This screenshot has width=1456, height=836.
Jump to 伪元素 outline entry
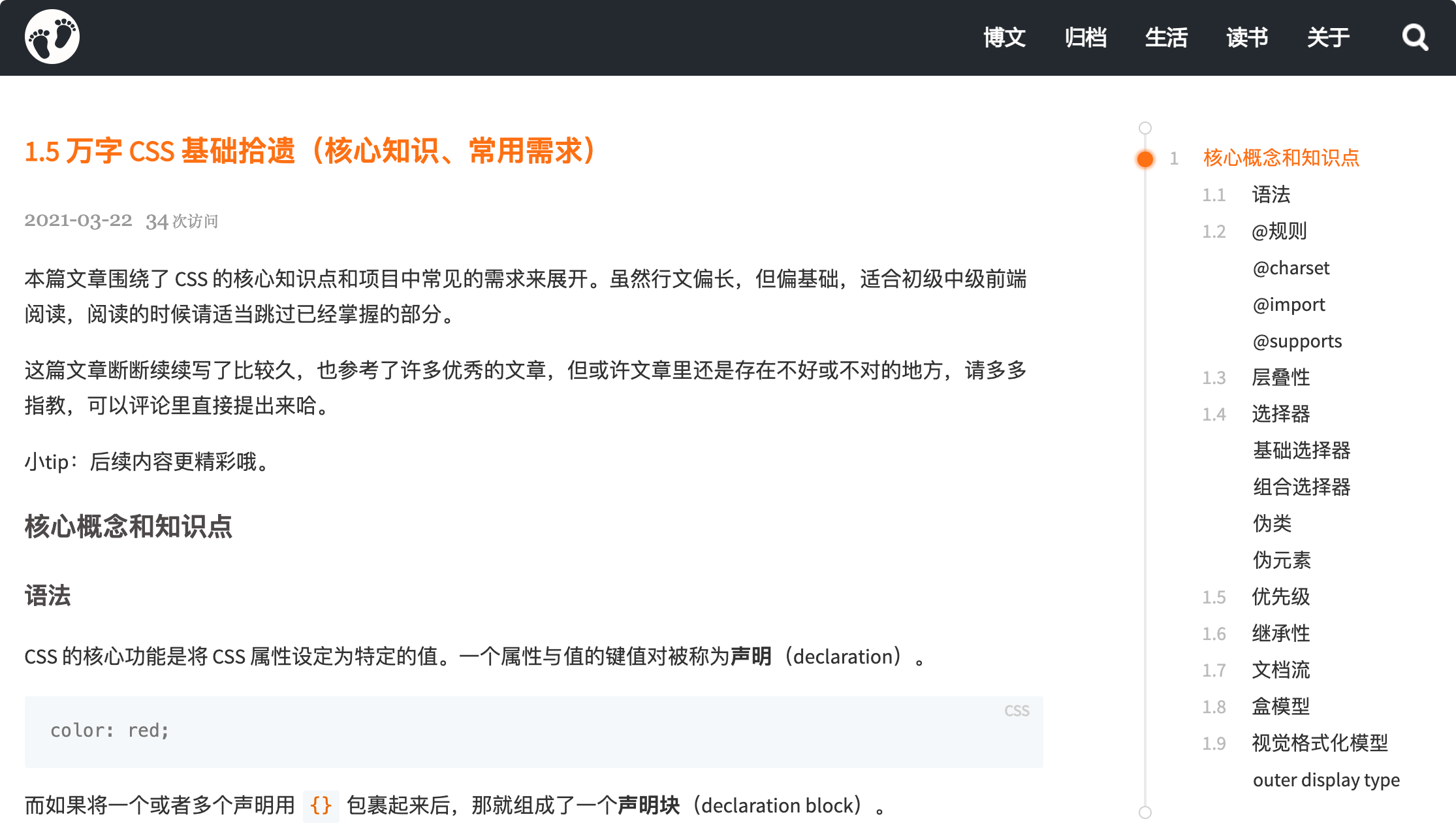pos(1281,560)
